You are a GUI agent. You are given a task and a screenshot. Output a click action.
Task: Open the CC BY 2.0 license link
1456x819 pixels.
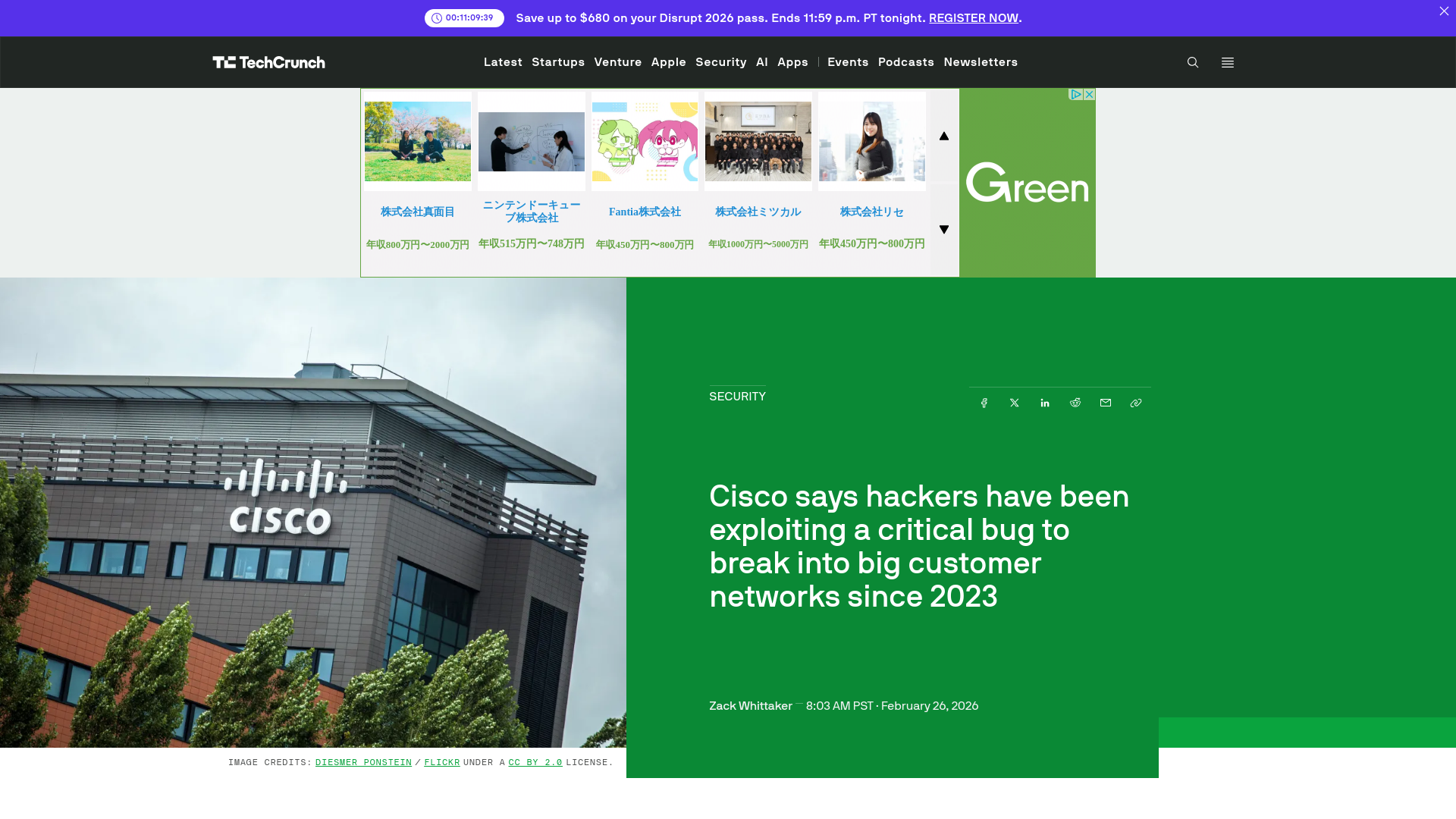tap(535, 762)
